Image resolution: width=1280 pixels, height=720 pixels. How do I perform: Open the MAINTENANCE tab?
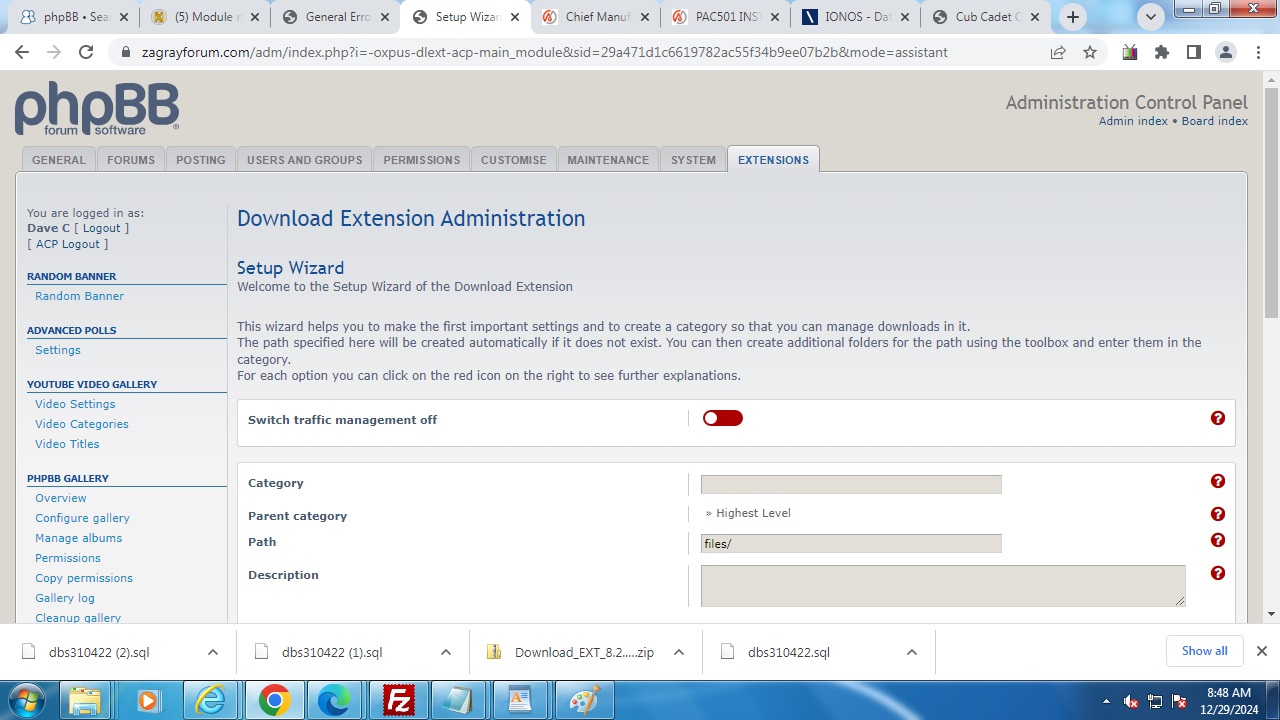coord(608,160)
